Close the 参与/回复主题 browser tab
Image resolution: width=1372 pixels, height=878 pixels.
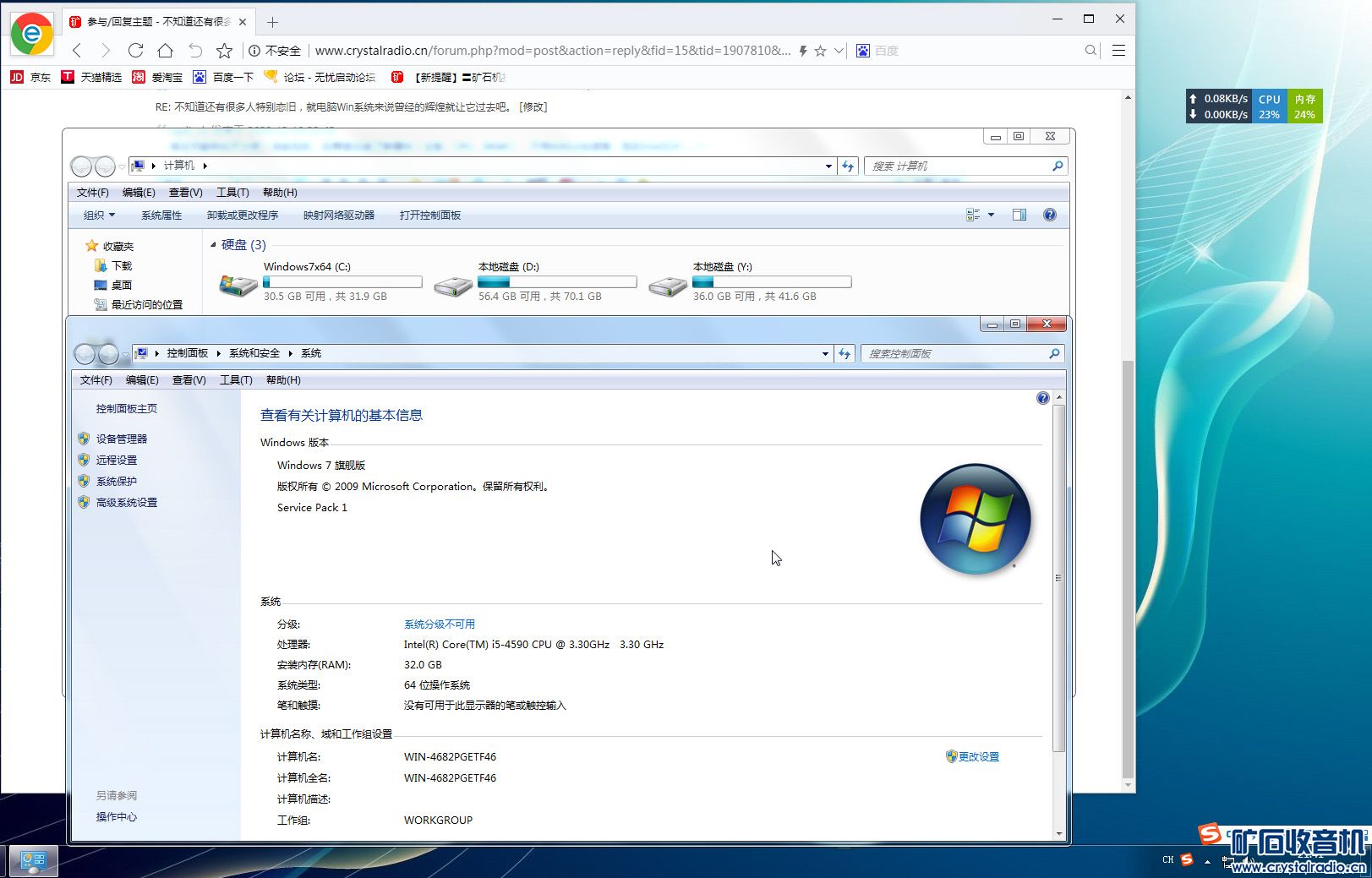point(243,22)
